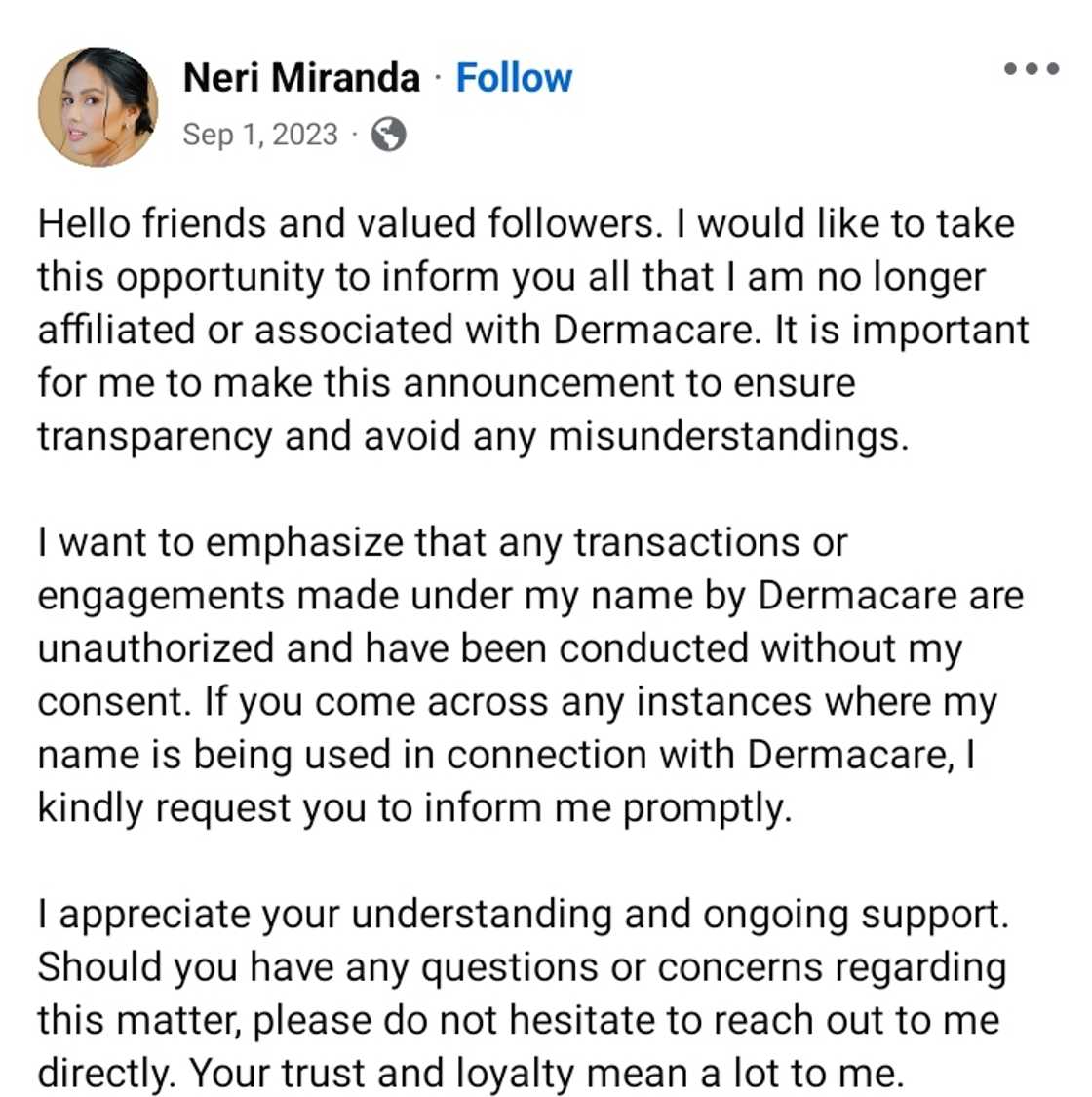Image resolution: width=1092 pixels, height=1097 pixels.
Task: Follow Neri Miranda
Action: (x=514, y=78)
